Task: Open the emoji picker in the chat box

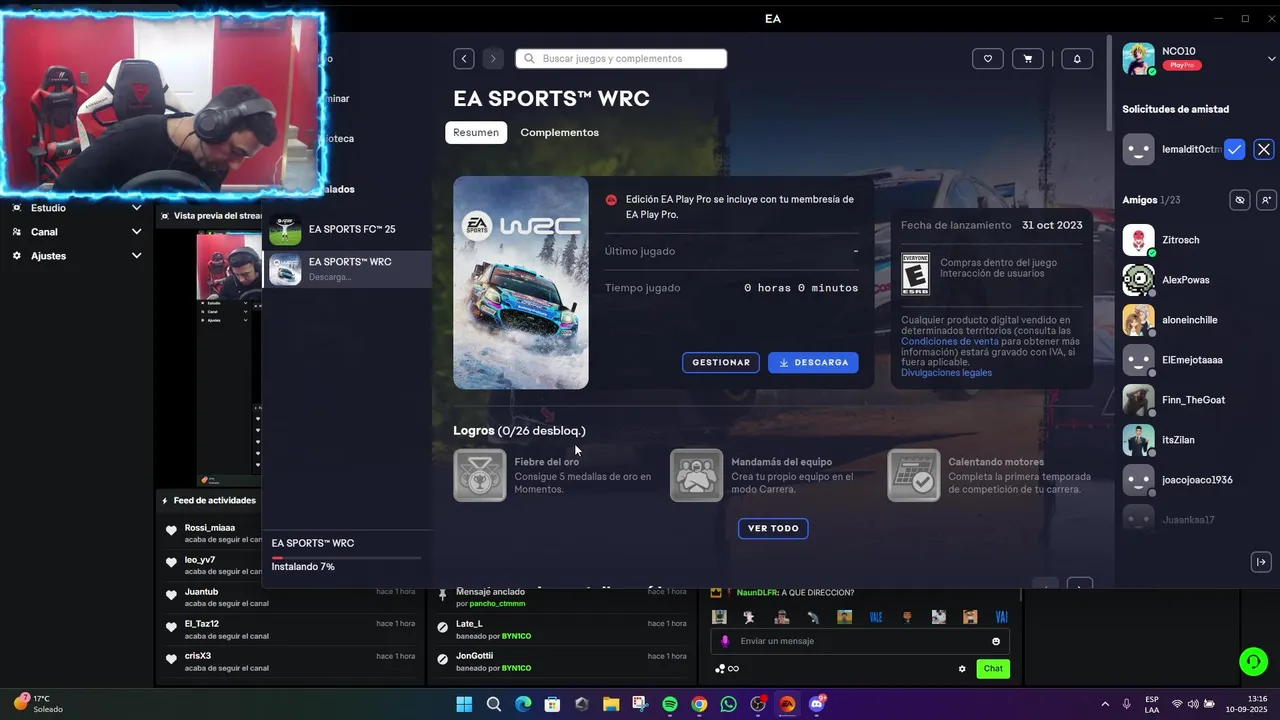Action: point(996,641)
